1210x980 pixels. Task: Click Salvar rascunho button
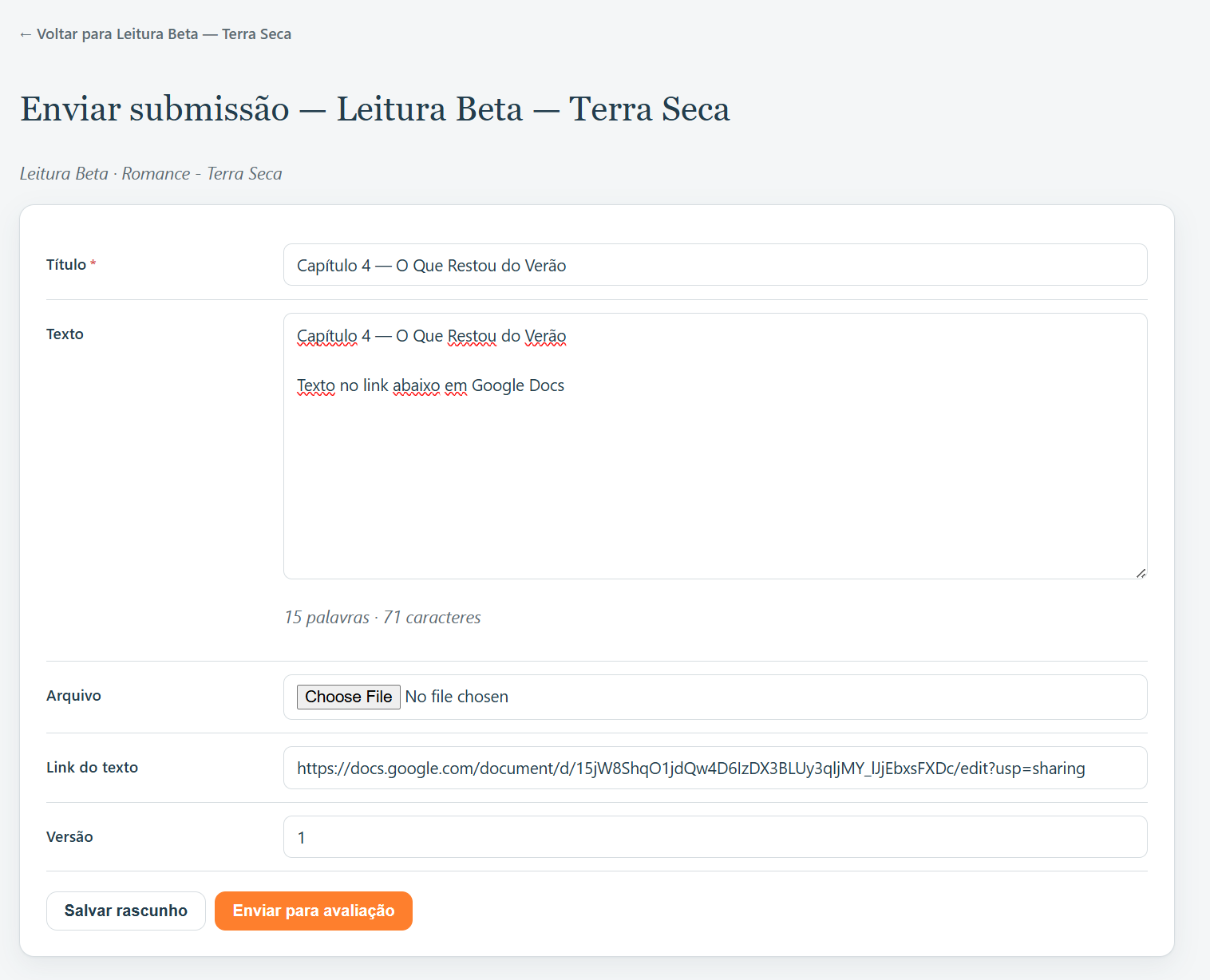pyautogui.click(x=126, y=911)
